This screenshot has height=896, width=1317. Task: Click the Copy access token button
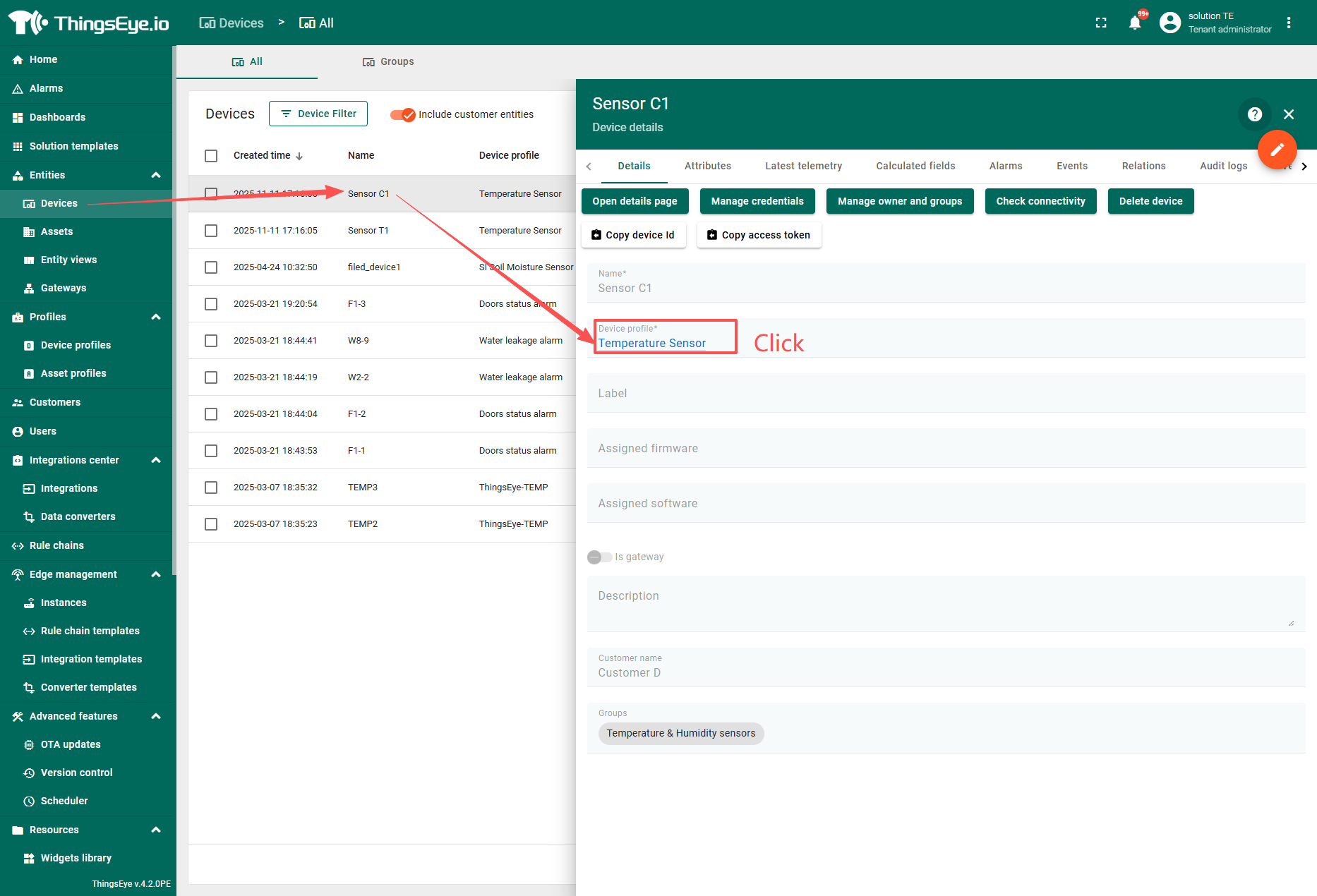click(759, 235)
